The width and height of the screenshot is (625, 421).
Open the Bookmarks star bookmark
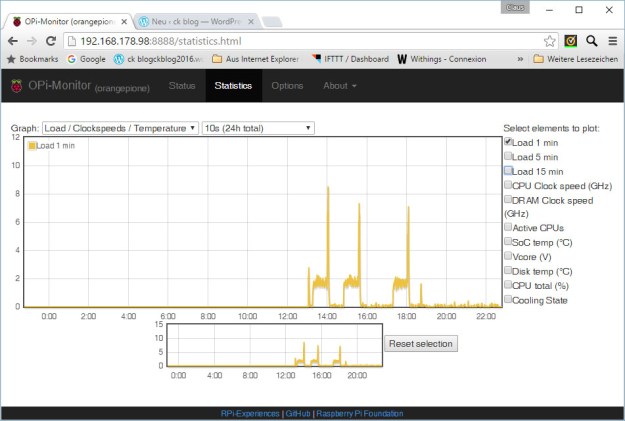(x=33, y=59)
